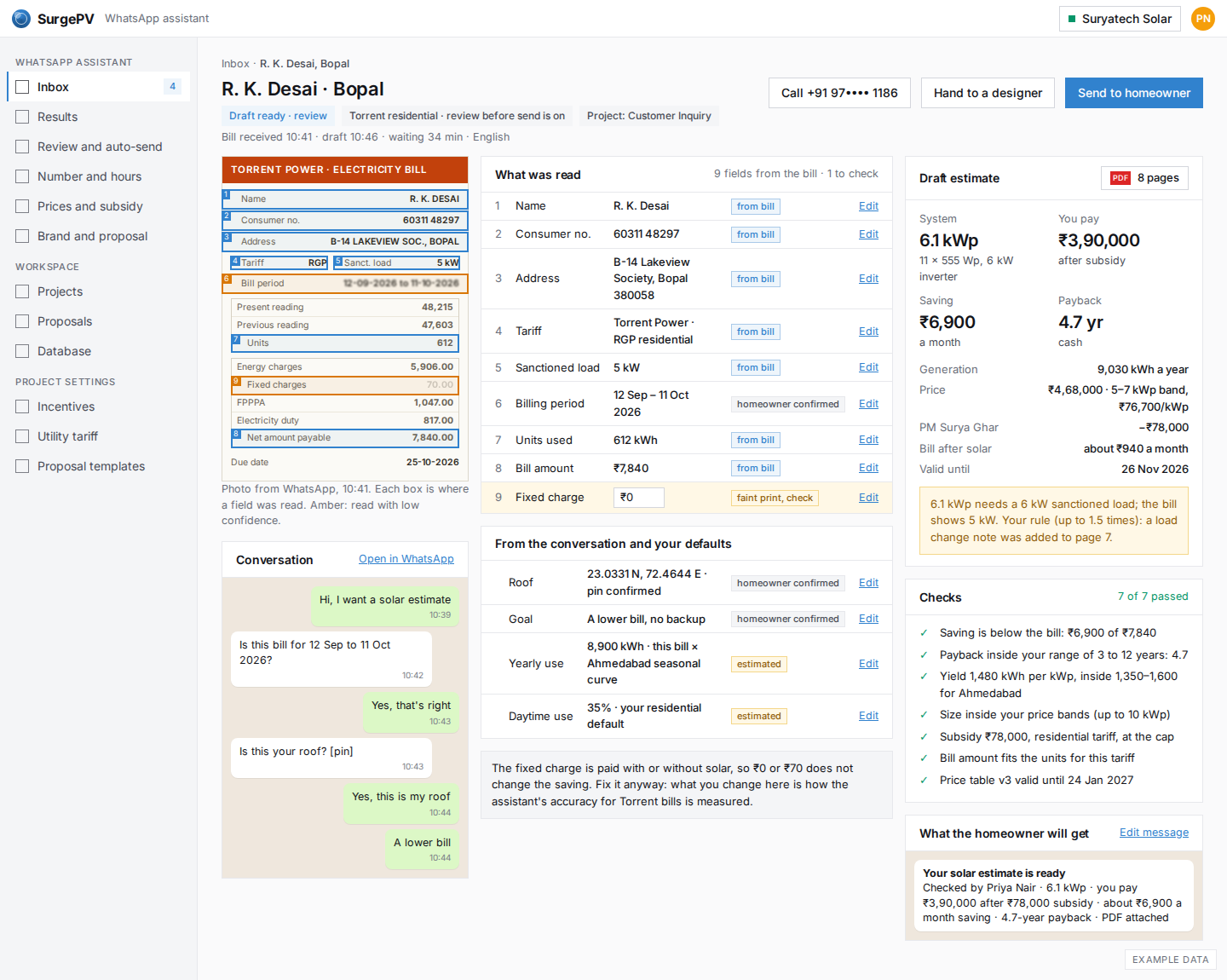
Task: Edit the Billing period row
Action: click(x=868, y=404)
